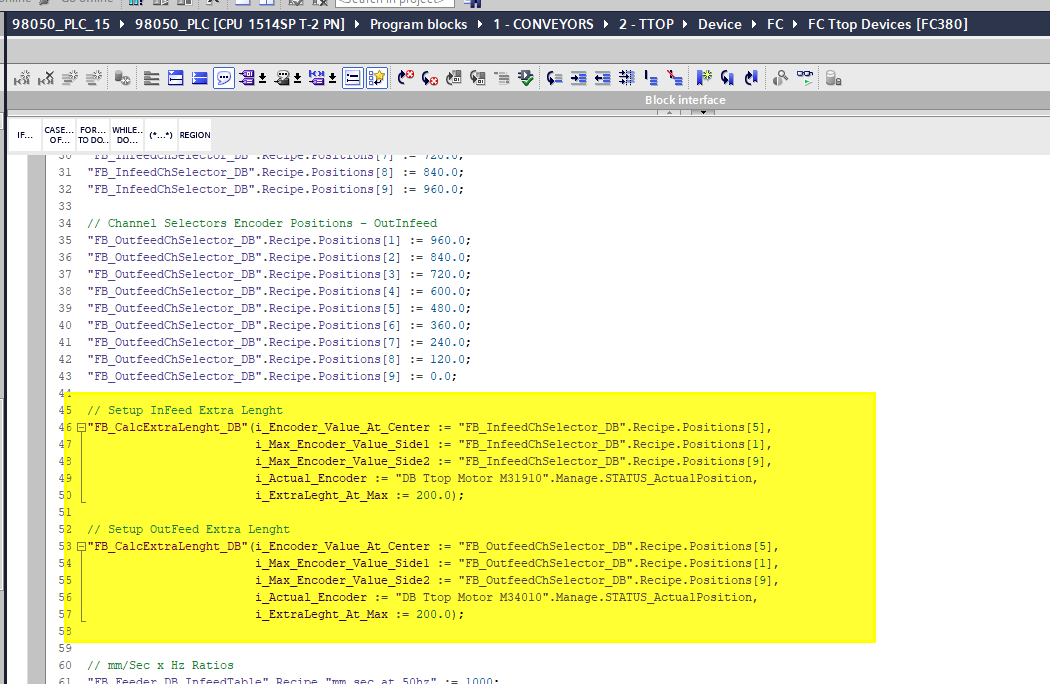Screen dimensions: 1050x684
Task: Click the delete row icon with X
Action: (46, 78)
